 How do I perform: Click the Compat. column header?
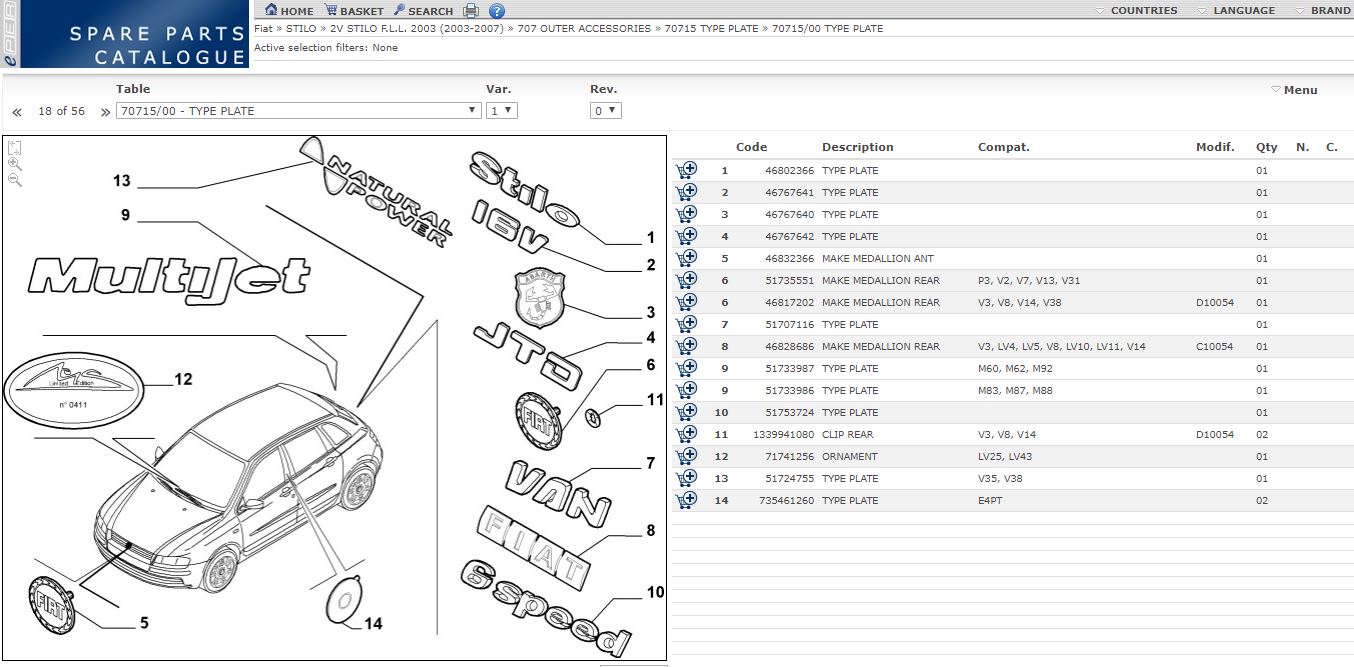pyautogui.click(x=1003, y=147)
